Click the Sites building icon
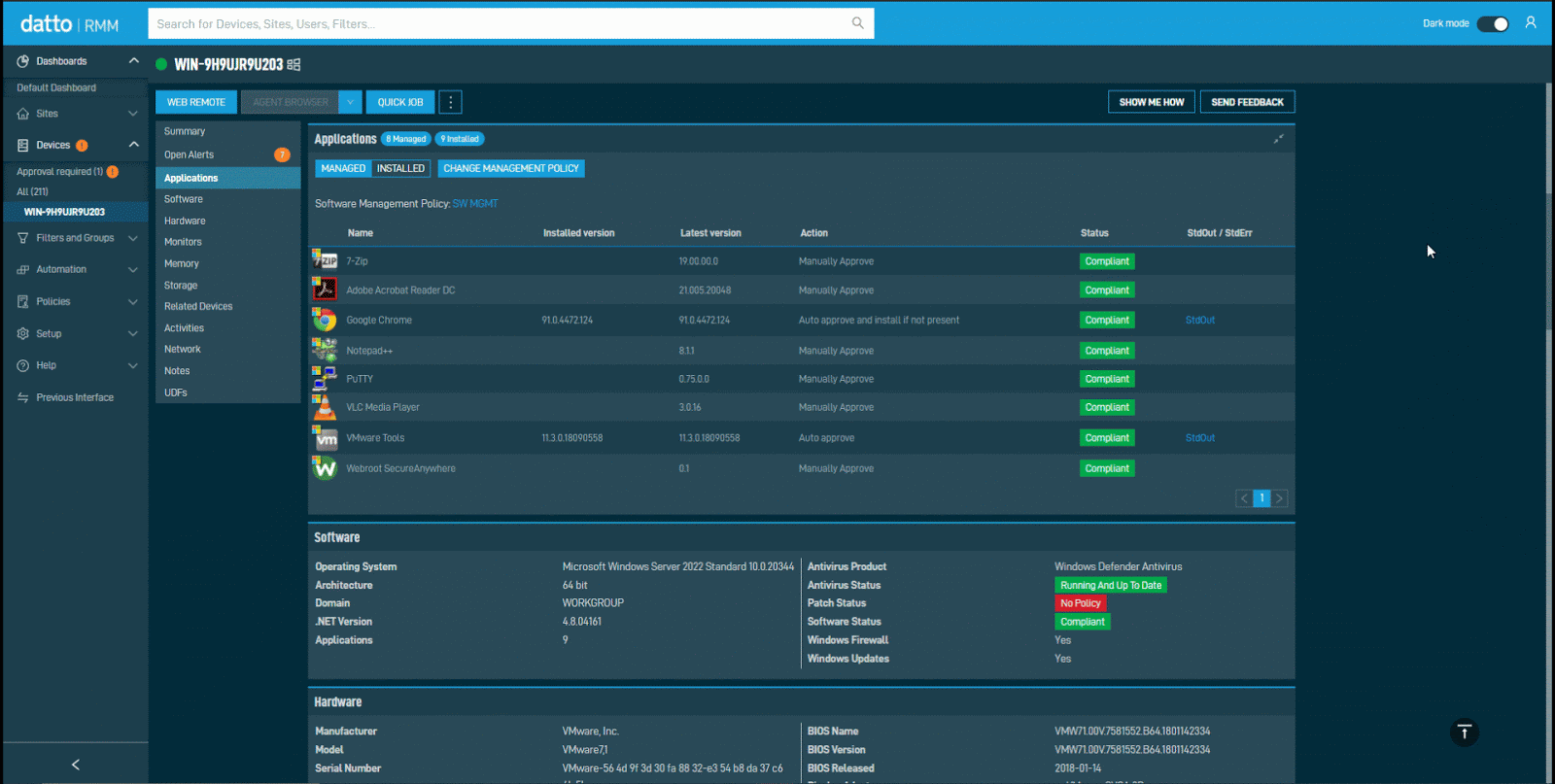 tap(22, 114)
